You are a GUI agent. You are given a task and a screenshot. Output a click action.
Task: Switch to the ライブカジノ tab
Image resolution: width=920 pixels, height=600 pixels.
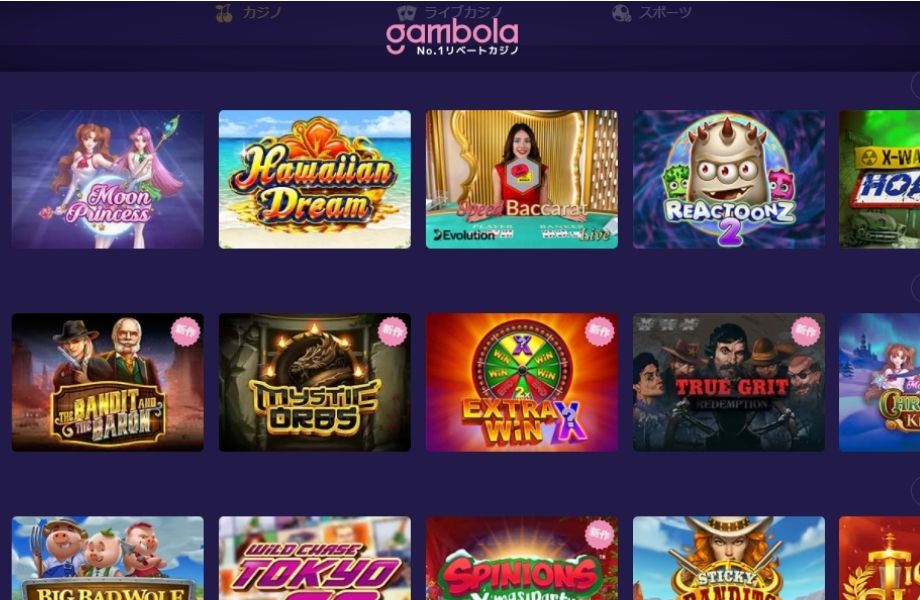click(x=463, y=12)
